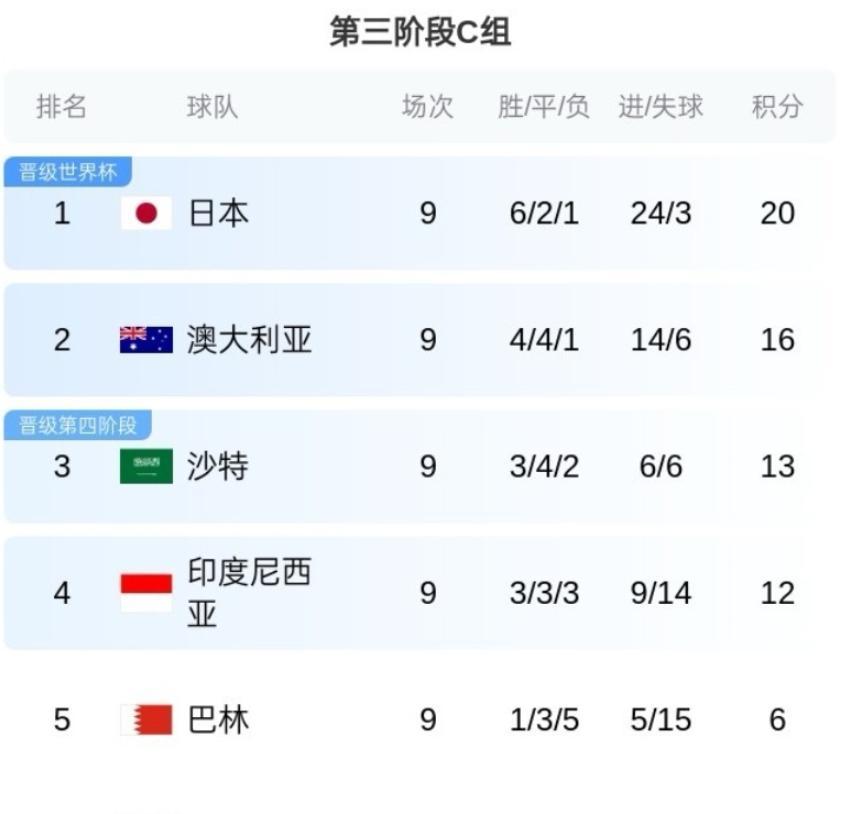Click the Saudi Arabia flag icon
Image resolution: width=844 pixels, height=814 pixels.
point(146,466)
